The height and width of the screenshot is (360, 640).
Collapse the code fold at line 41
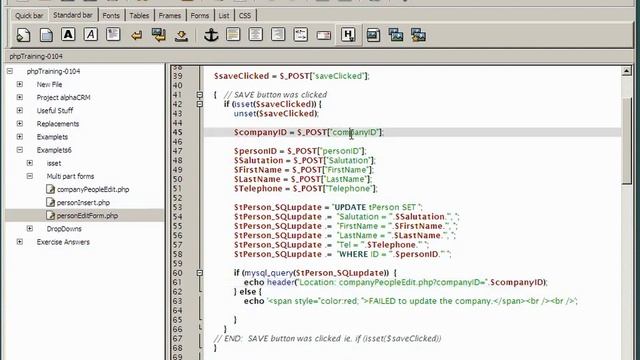click(x=200, y=95)
